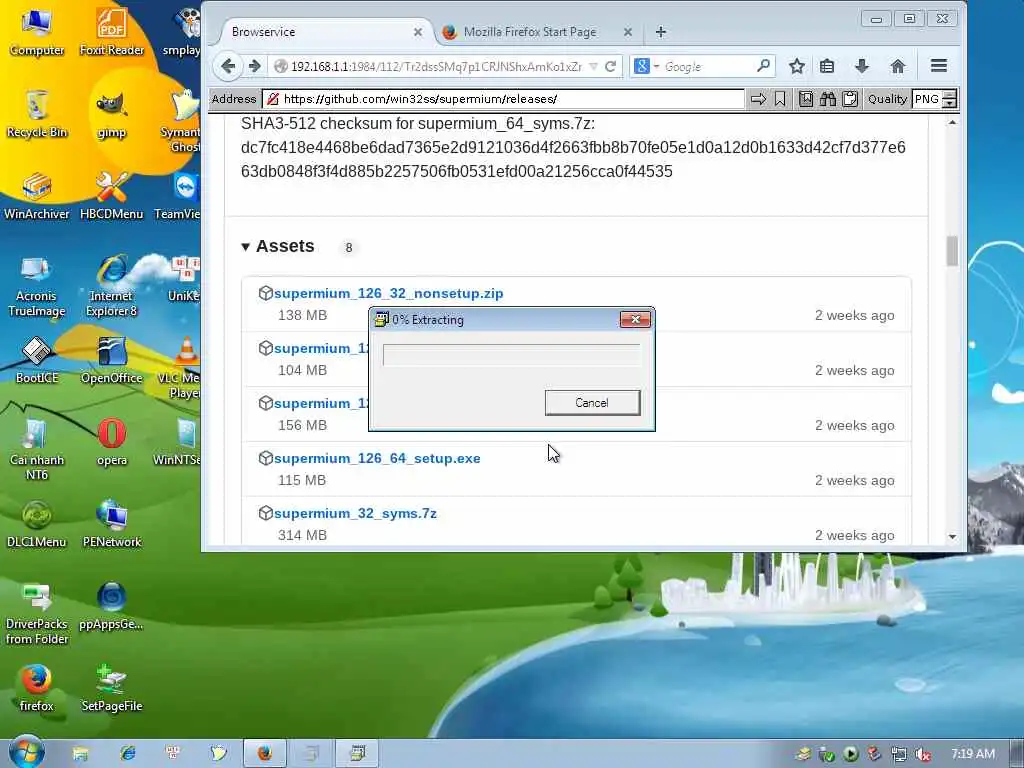Open the downloads arrow icon
1024x768 pixels.
[862, 66]
